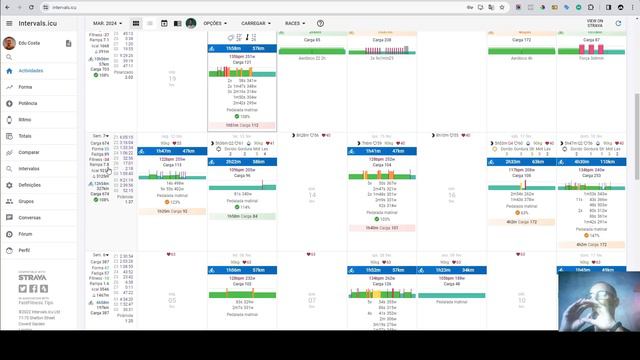Open the Forma chart icon in sidebar
The height and width of the screenshot is (360, 640).
[x=9, y=87]
